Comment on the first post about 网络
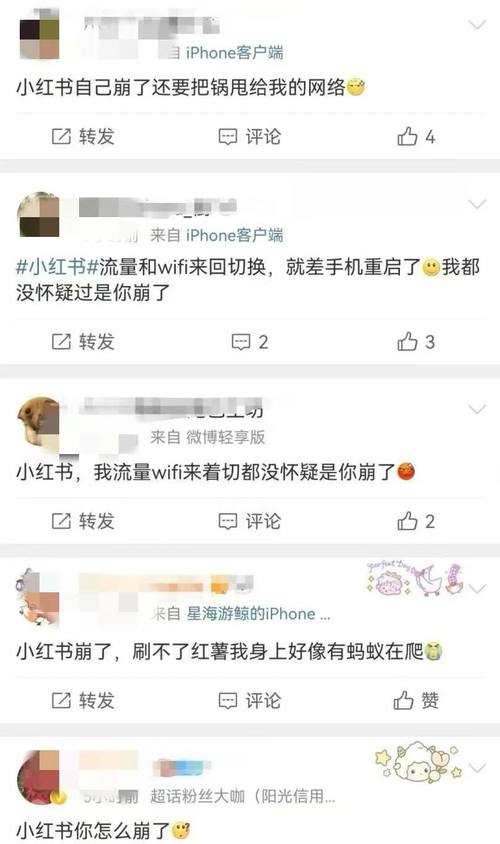The height and width of the screenshot is (844, 500). 249,137
